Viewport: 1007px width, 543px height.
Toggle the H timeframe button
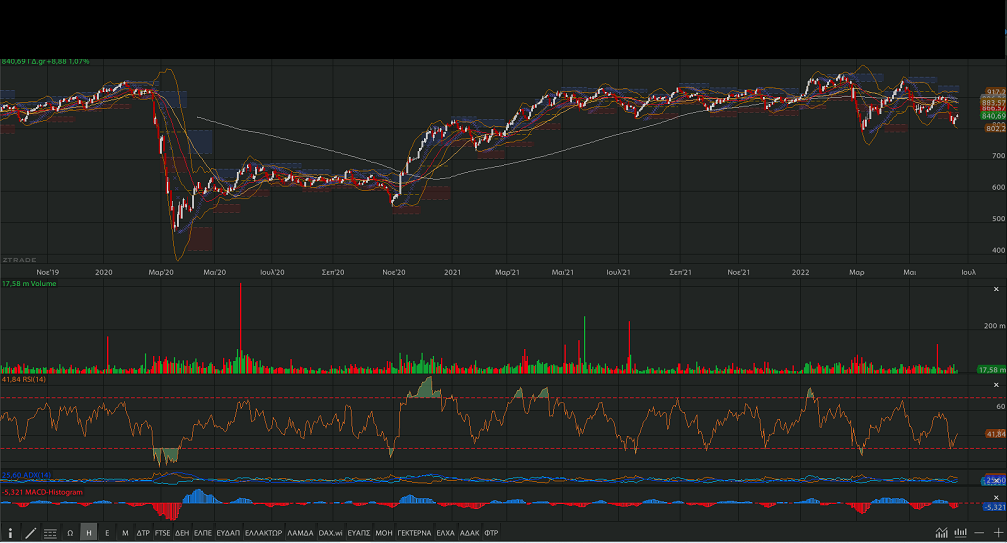pyautogui.click(x=88, y=533)
